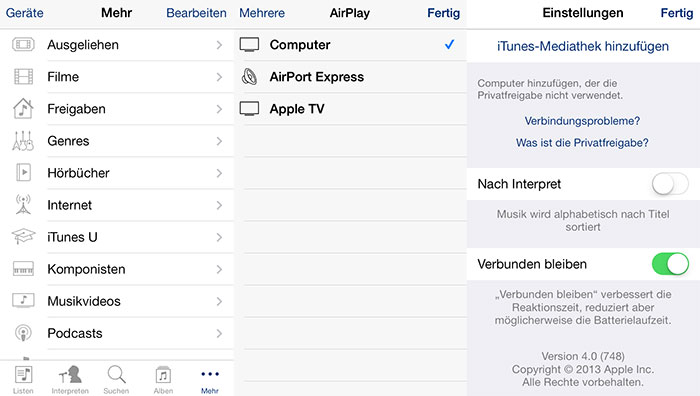Tap iTunes-Mediathek hinzufügen
This screenshot has width=700, height=396.
pos(583,46)
